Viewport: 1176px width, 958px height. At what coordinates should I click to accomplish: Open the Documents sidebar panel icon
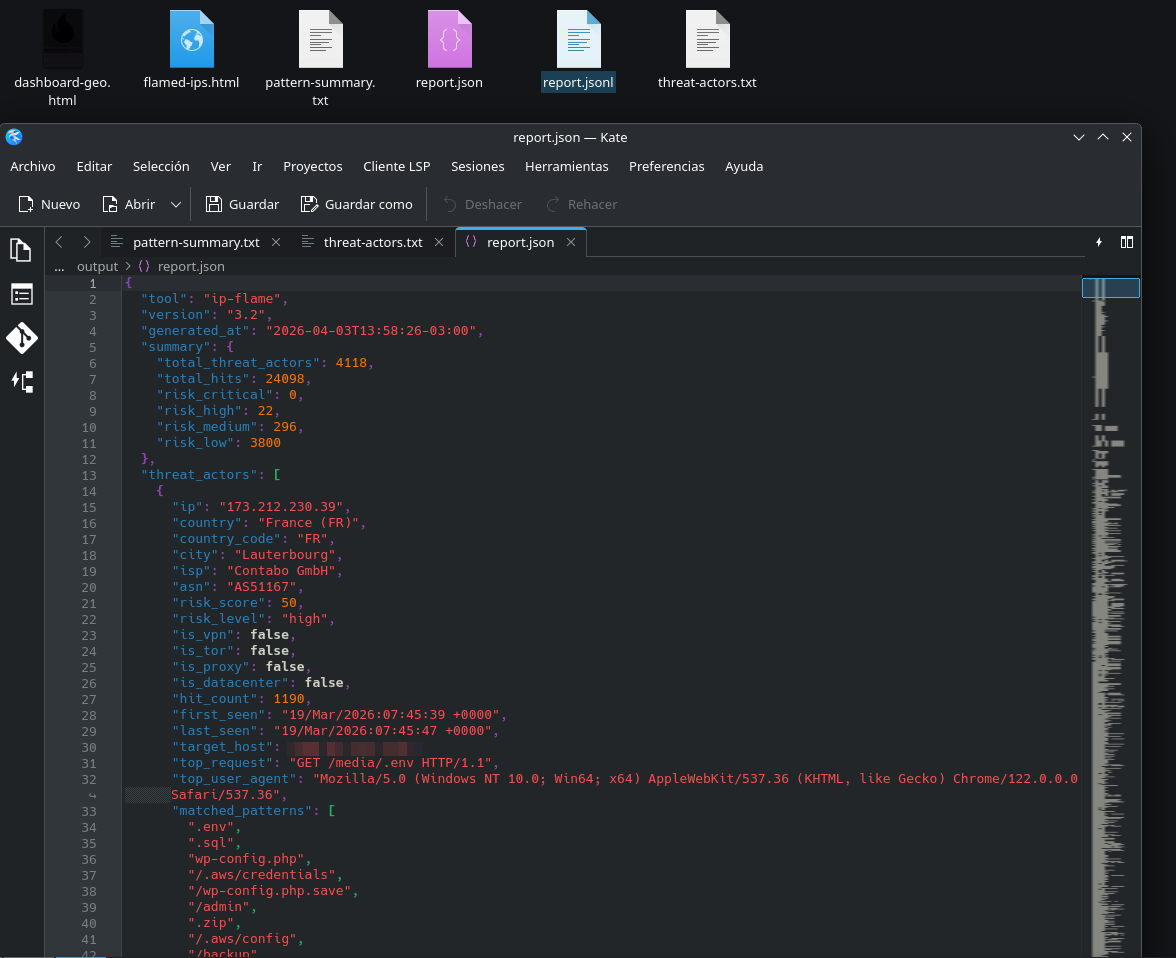click(x=21, y=250)
